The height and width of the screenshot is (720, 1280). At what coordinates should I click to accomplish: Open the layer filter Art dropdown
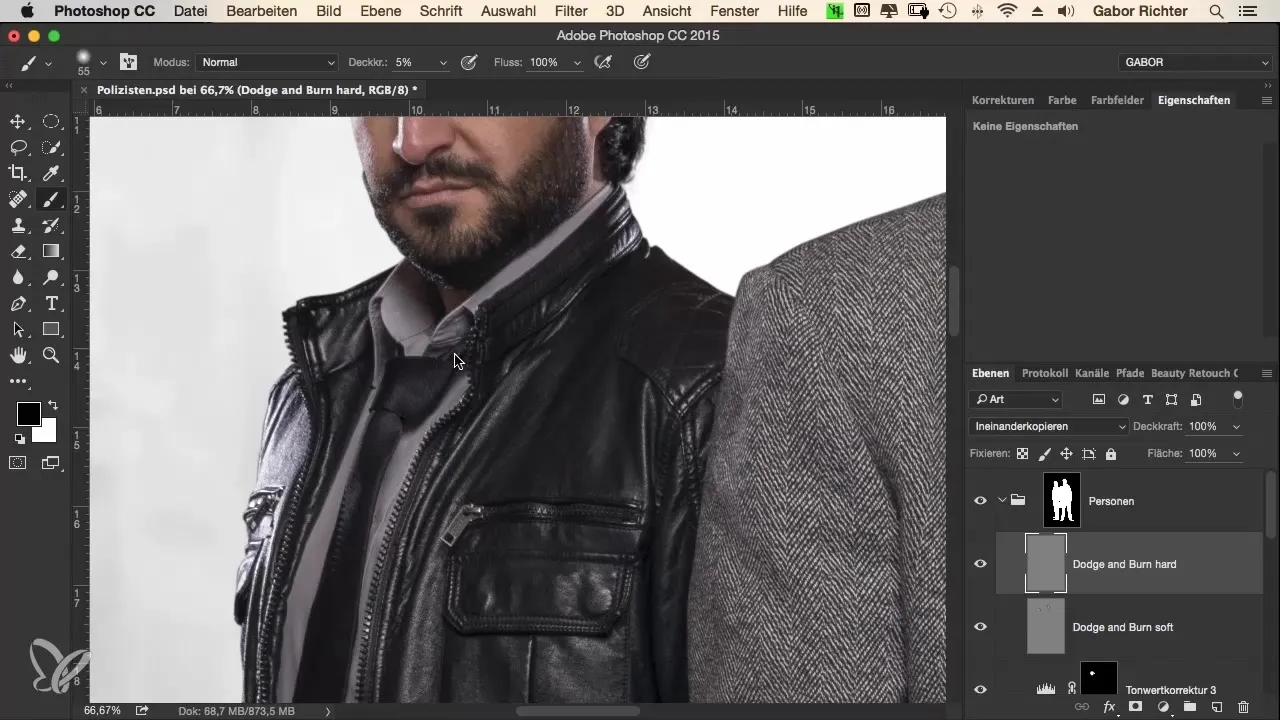pos(1016,399)
